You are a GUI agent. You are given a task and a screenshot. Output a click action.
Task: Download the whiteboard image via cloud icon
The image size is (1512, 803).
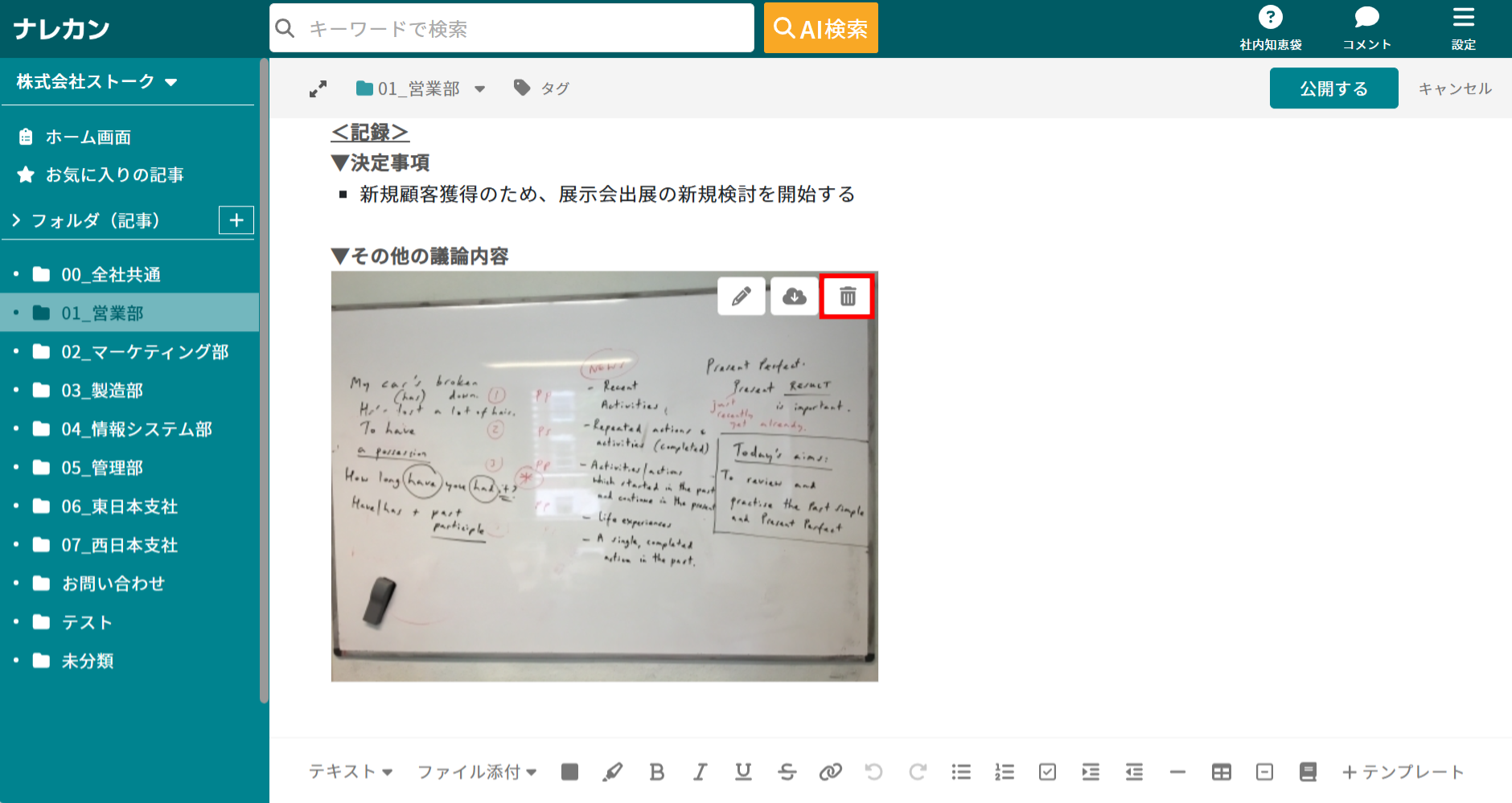coord(794,296)
